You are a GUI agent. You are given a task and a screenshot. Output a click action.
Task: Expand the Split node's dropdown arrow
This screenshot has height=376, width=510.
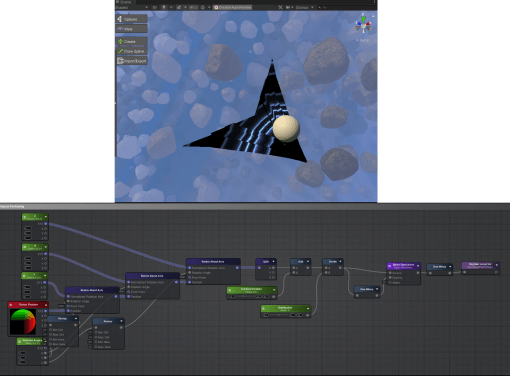click(x=273, y=261)
